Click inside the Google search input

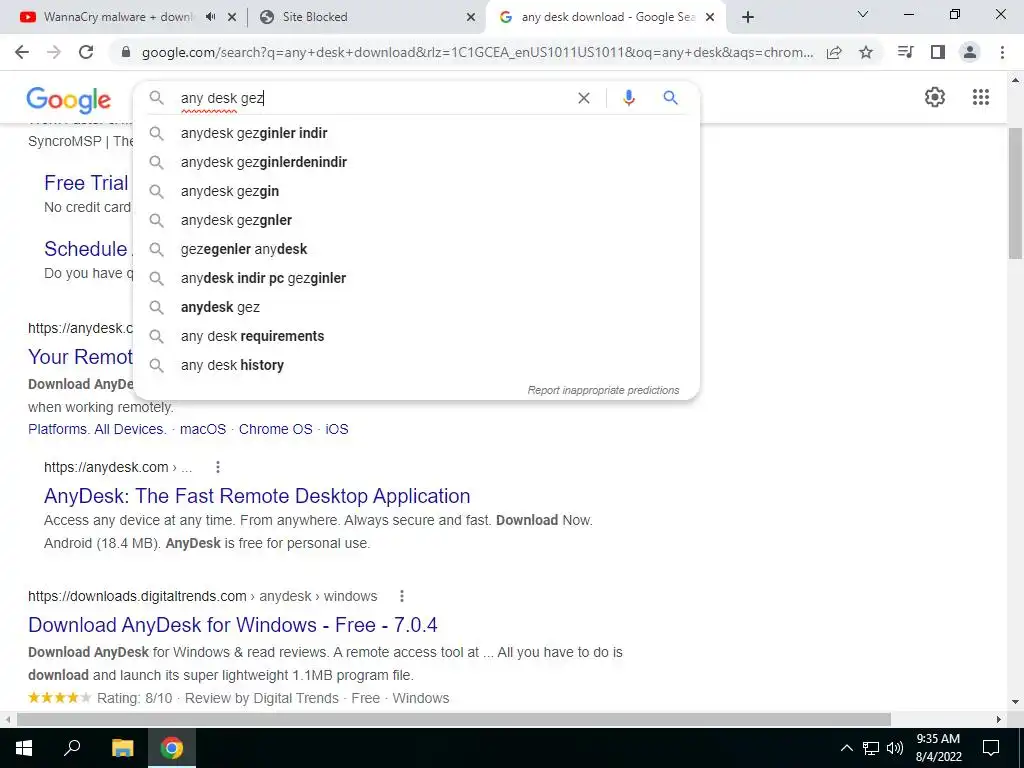coord(372,98)
